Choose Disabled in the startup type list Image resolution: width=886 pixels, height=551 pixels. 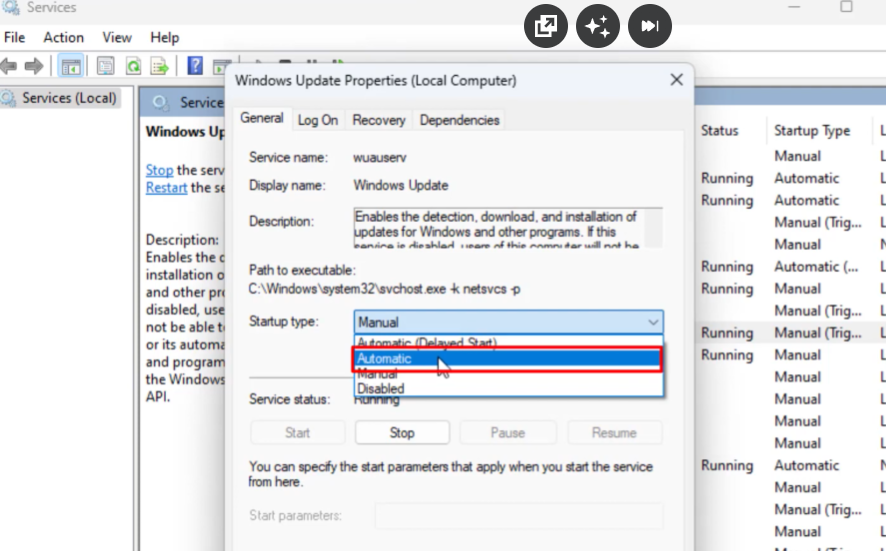507,389
